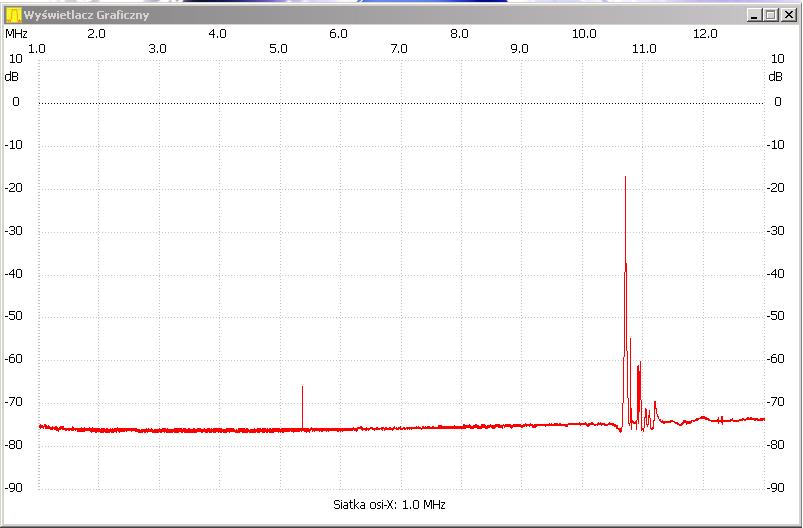Viewport: 803px width, 528px height.
Task: Click the 0 dB dotted reference line
Action: click(x=400, y=102)
